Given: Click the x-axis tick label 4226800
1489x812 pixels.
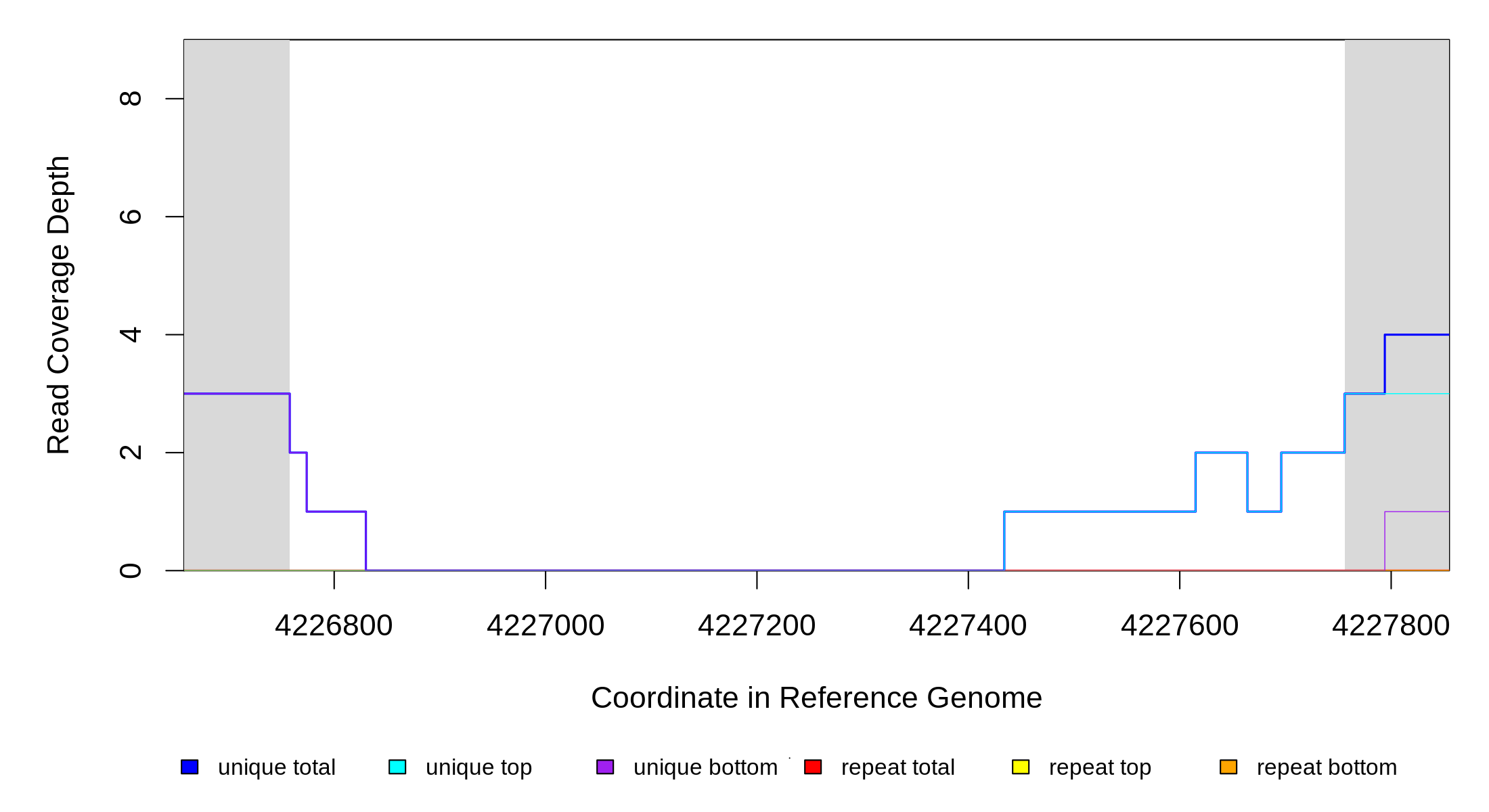Looking at the screenshot, I should pyautogui.click(x=334, y=625).
